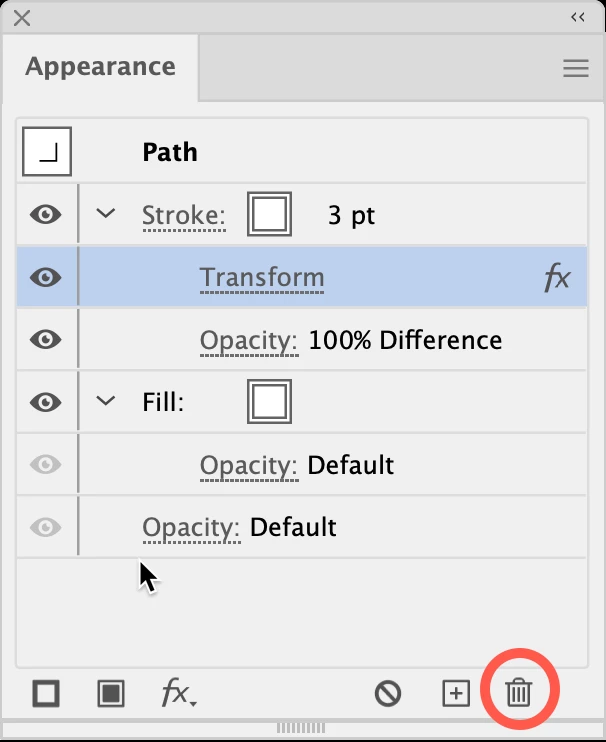Click the Path thumbnail
This screenshot has height=742, width=606.
tap(47, 151)
